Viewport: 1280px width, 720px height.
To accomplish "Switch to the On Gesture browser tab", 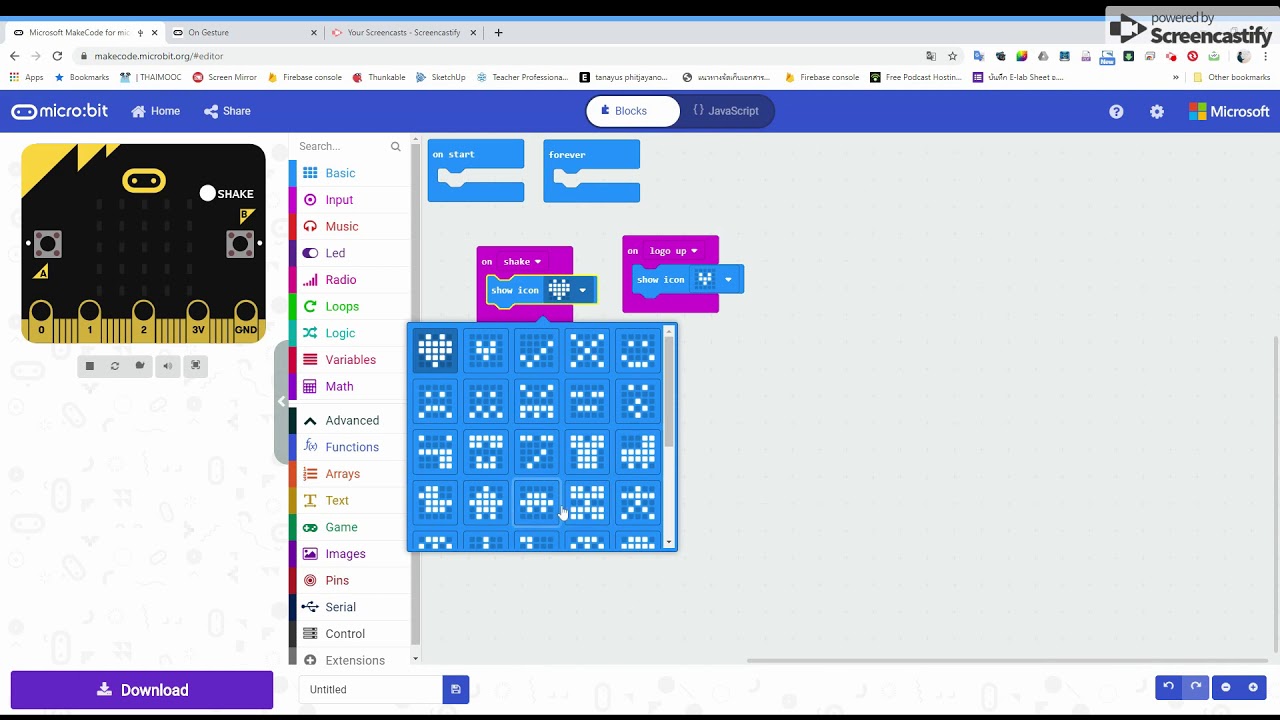I will click(244, 32).
